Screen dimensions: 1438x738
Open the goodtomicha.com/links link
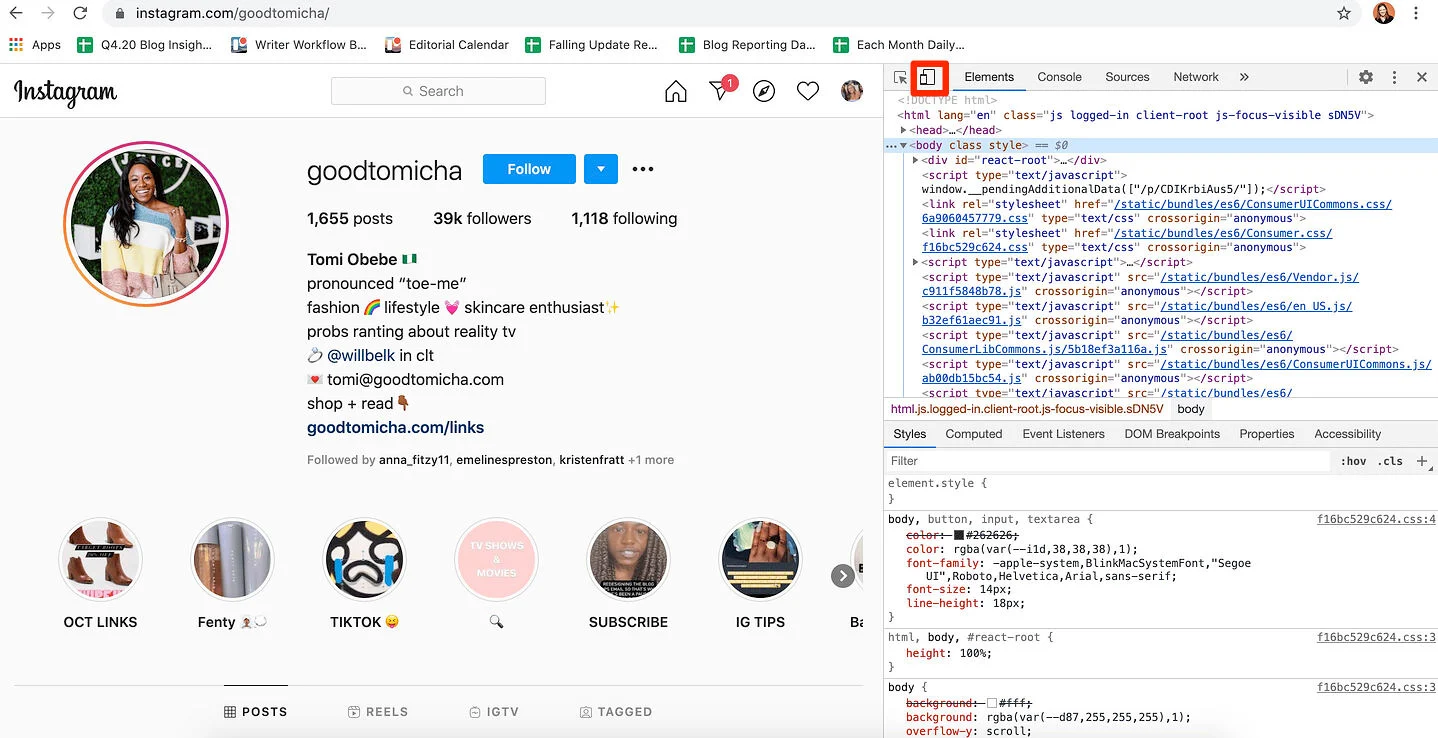coord(395,427)
